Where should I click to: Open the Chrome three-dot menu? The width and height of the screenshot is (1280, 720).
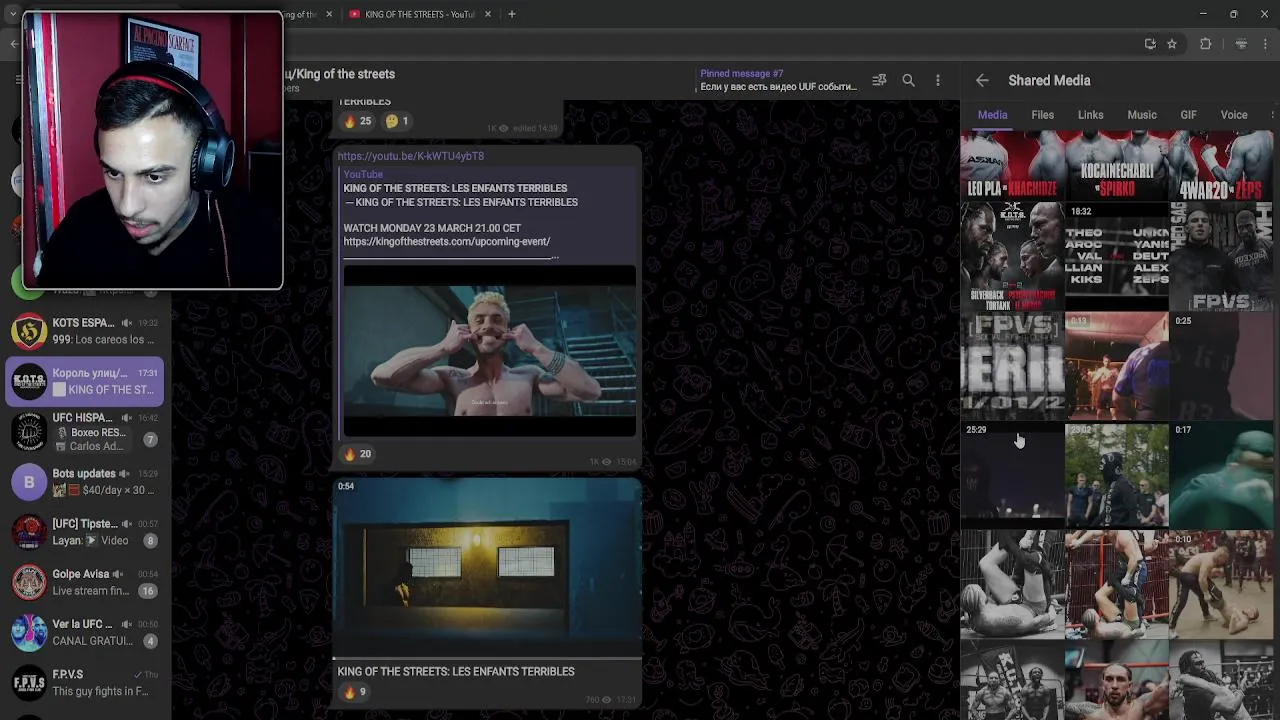click(x=1267, y=44)
